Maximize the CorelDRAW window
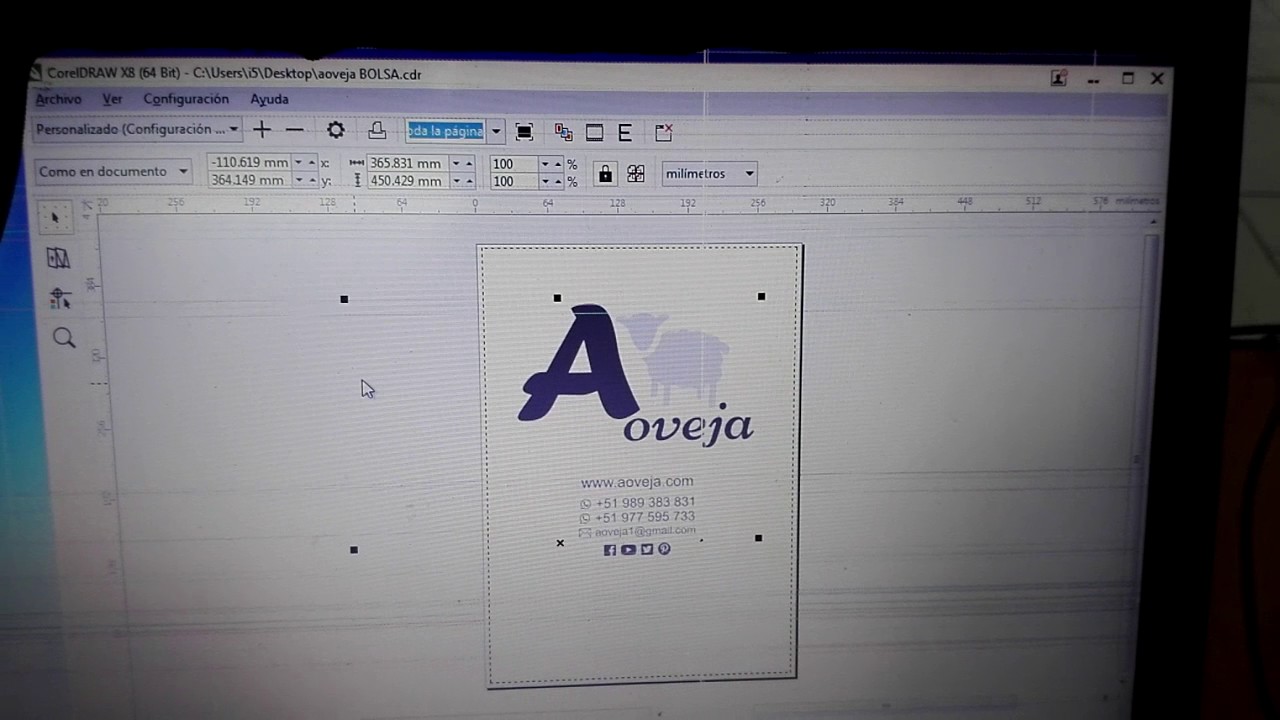The width and height of the screenshot is (1280, 720). pyautogui.click(x=1128, y=78)
